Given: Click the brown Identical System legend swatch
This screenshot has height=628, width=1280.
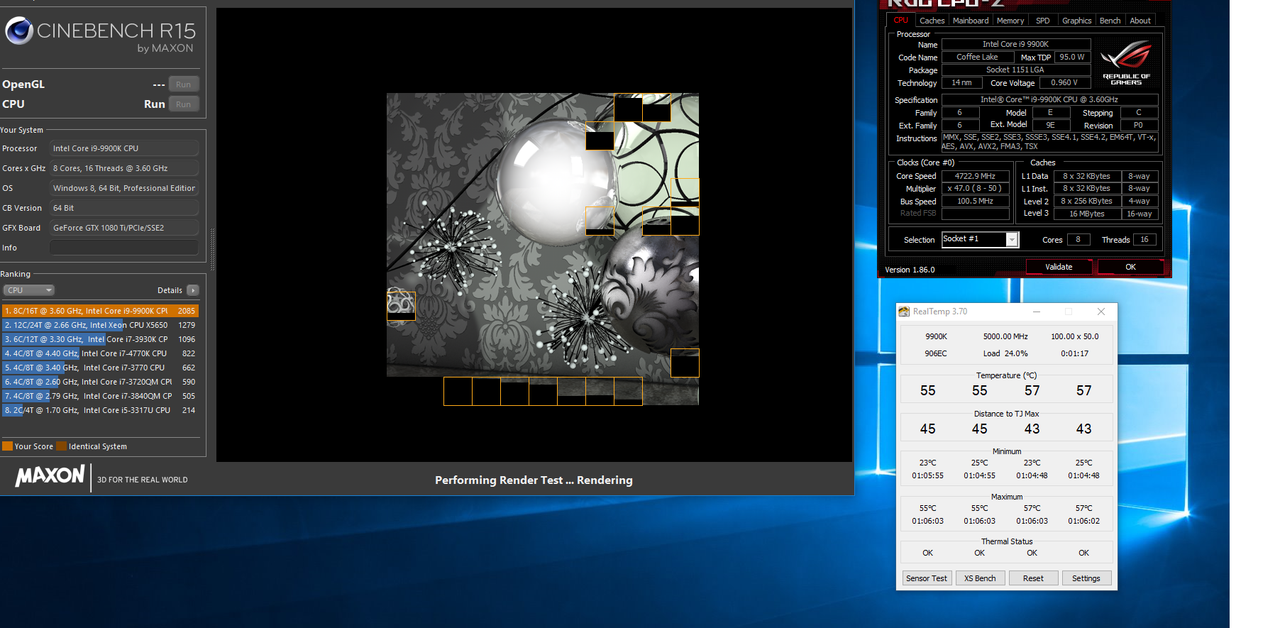Looking at the screenshot, I should coord(61,446).
